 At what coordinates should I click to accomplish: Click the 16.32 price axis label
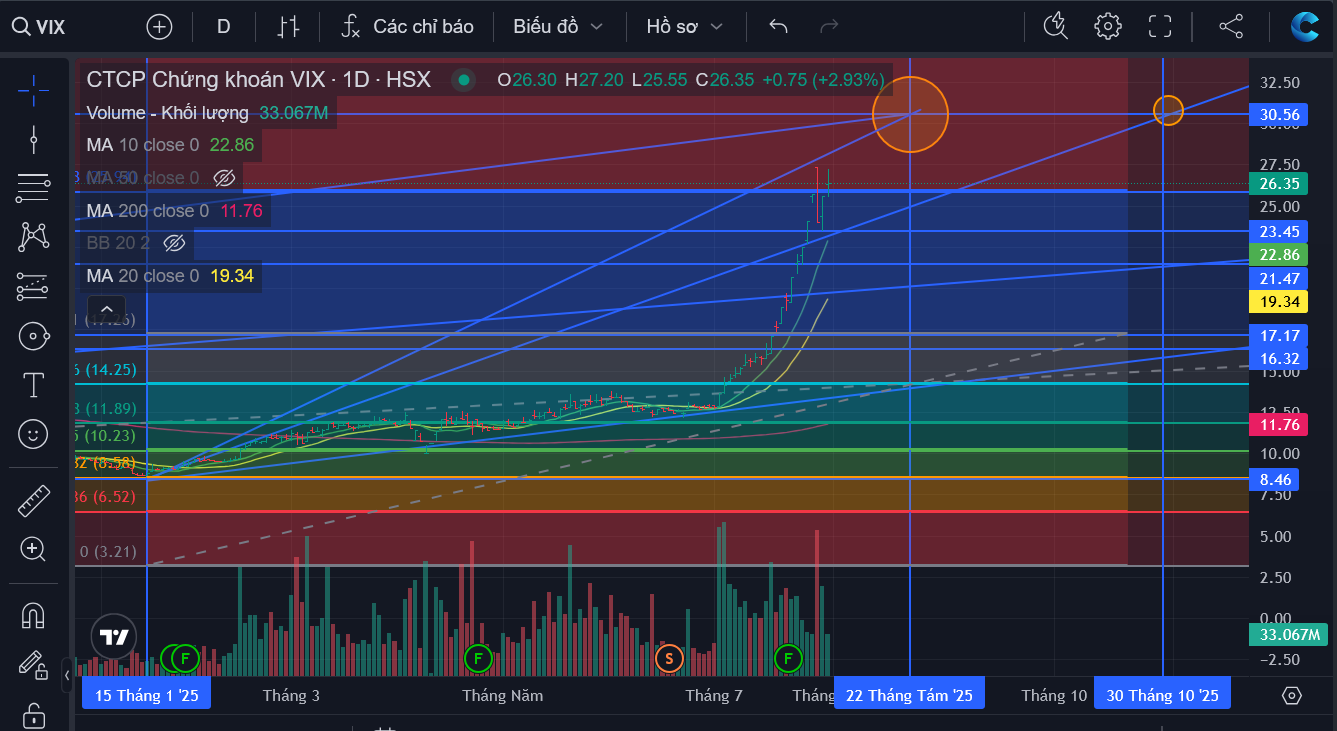click(1279, 359)
